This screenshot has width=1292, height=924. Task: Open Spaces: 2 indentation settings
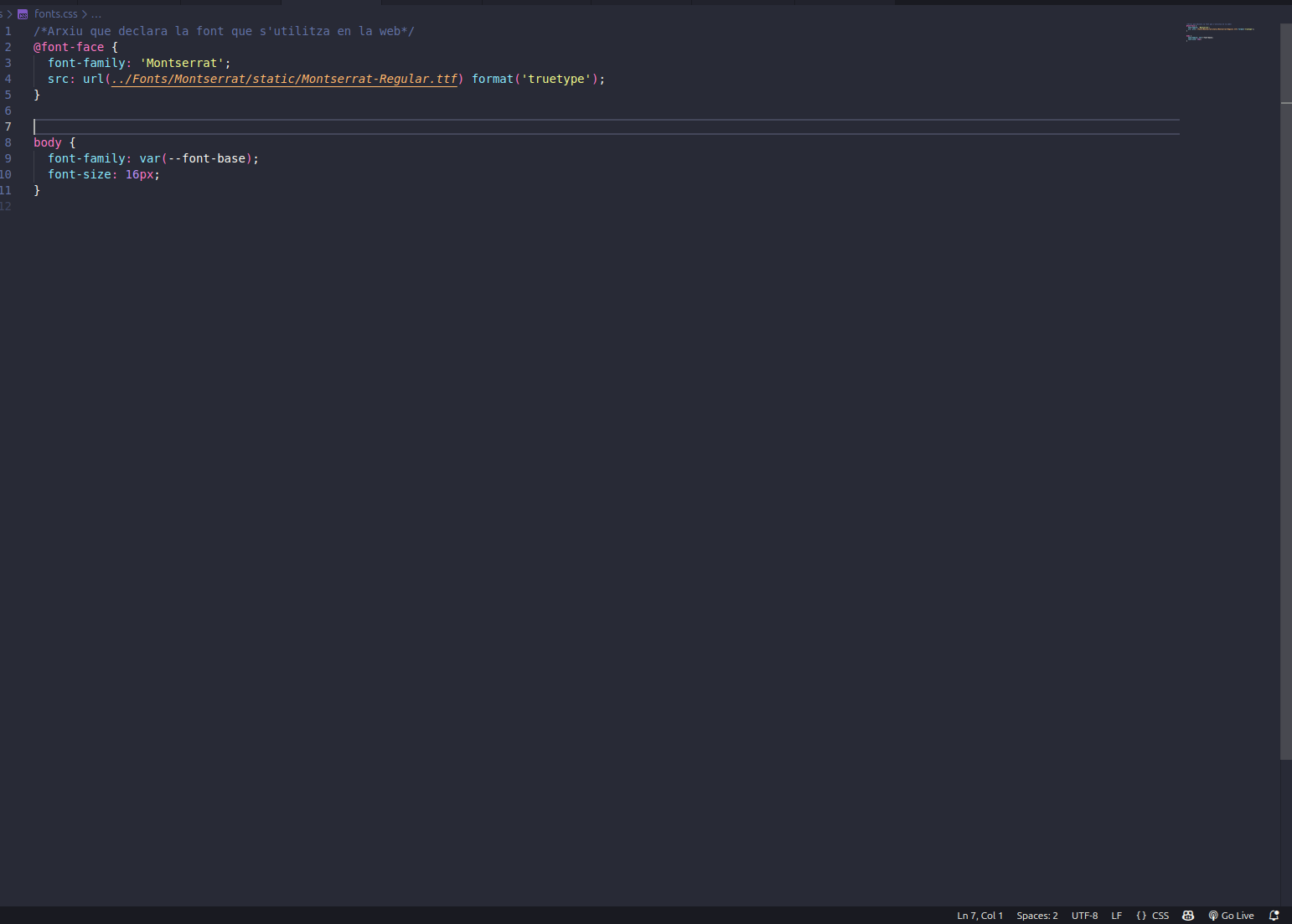[x=1036, y=916]
